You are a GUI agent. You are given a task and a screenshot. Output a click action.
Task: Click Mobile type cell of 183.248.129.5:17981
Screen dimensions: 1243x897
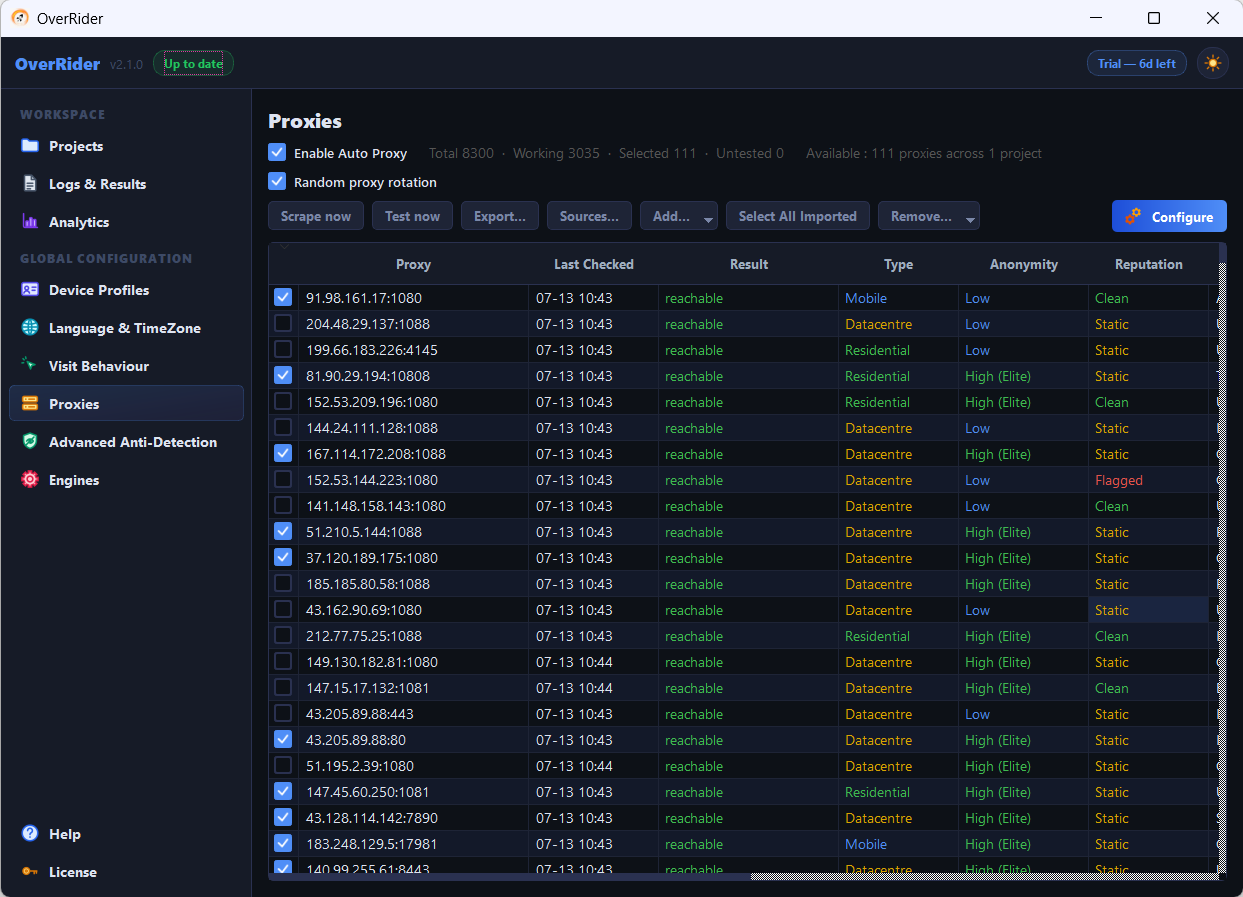(899, 844)
